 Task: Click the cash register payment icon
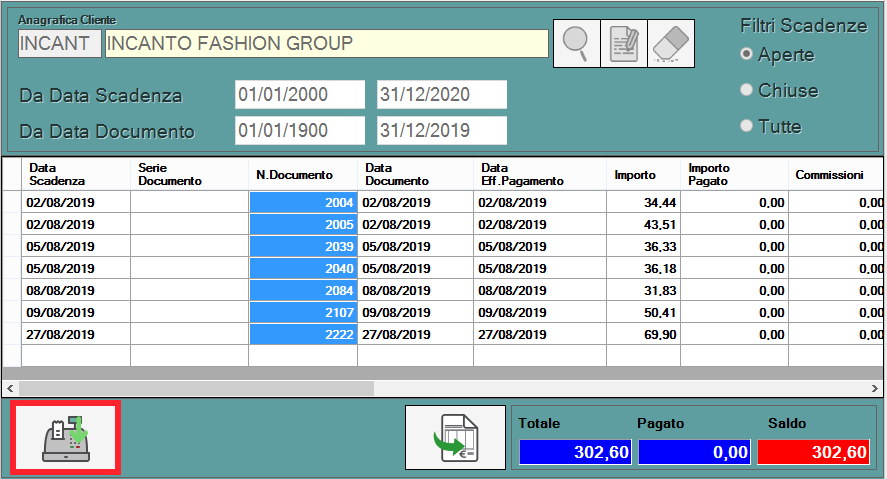[65, 437]
